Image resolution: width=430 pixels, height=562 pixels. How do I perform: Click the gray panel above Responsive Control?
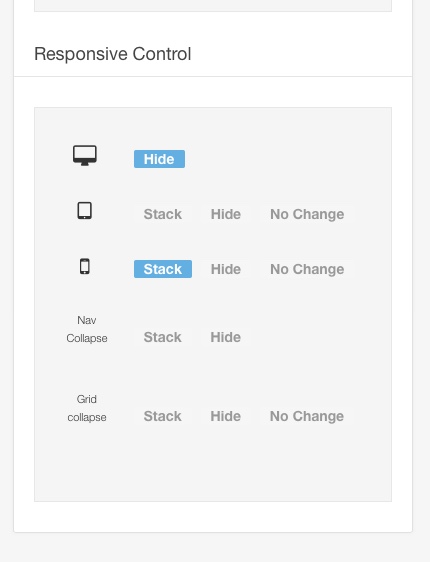[213, 5]
